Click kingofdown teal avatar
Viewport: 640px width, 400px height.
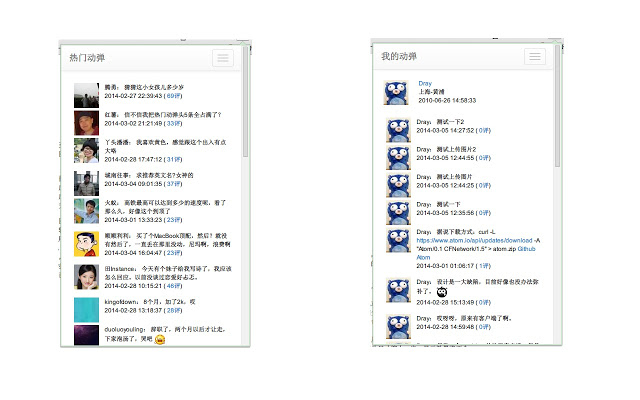86,310
